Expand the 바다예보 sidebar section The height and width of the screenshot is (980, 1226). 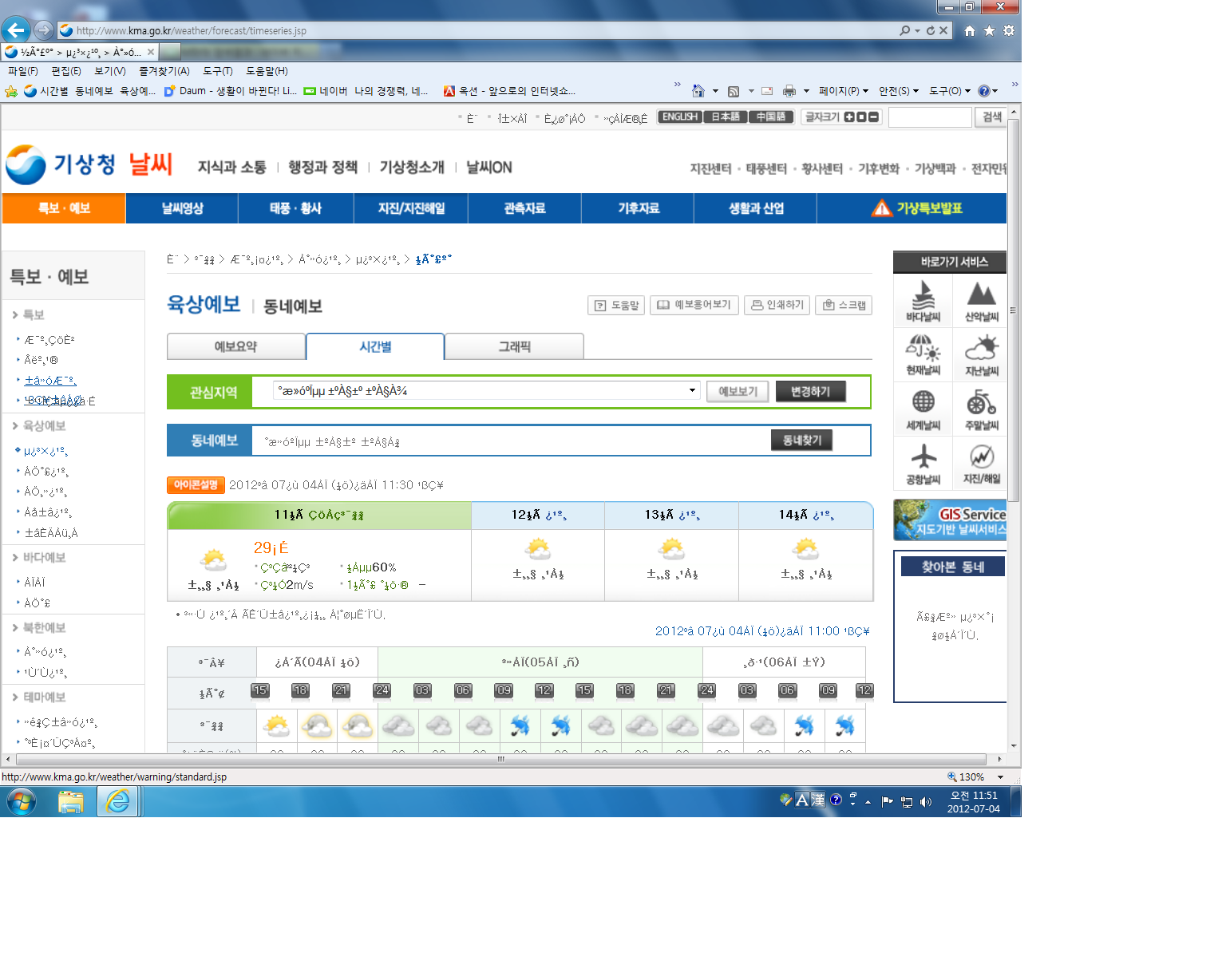click(39, 558)
